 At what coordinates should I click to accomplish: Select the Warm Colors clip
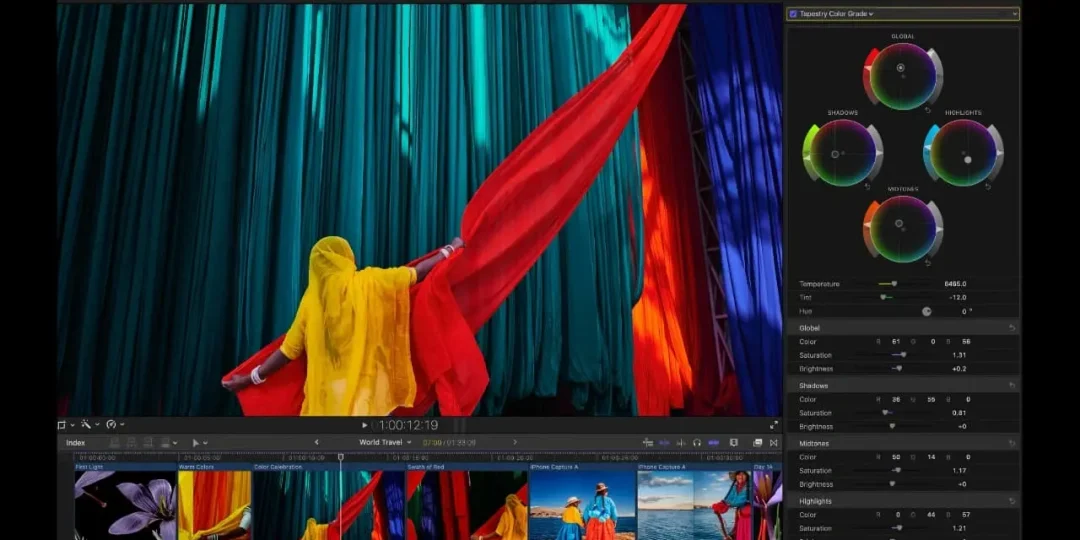pyautogui.click(x=215, y=501)
